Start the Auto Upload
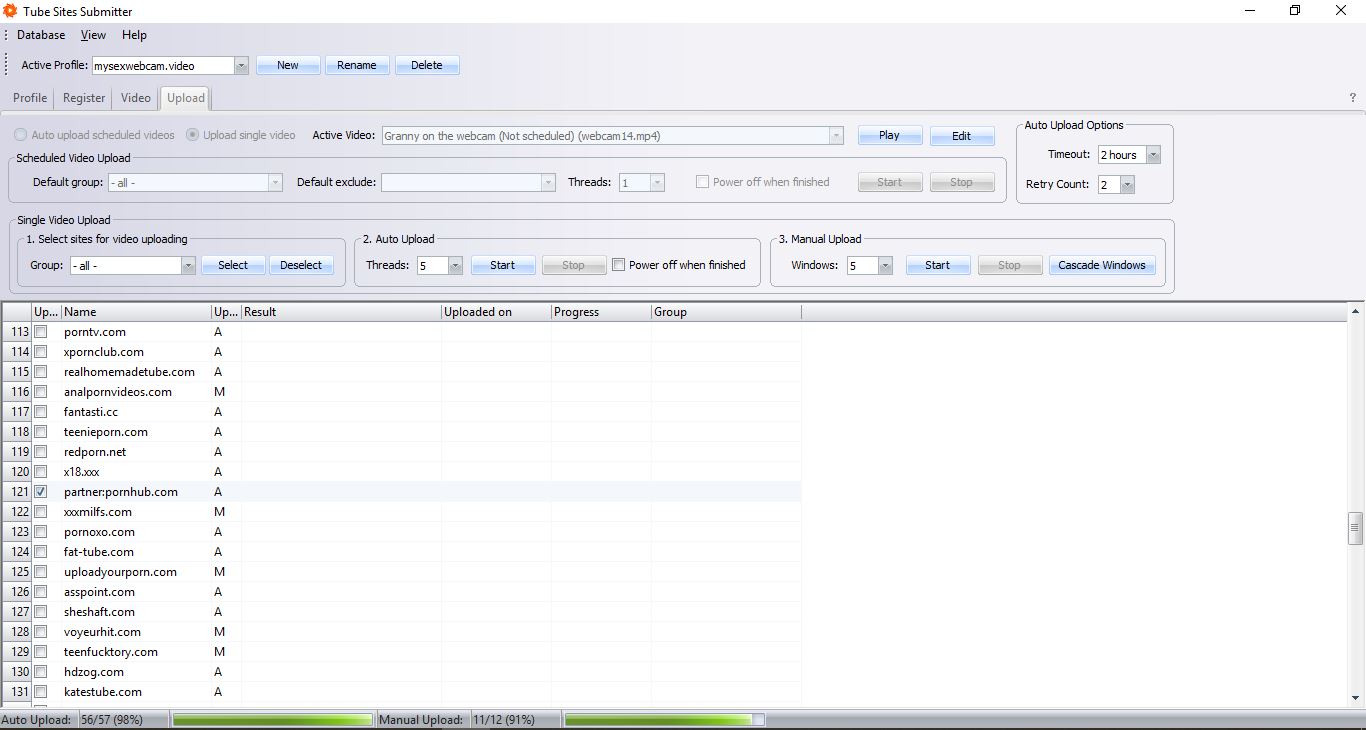This screenshot has height=730, width=1366. click(503, 265)
